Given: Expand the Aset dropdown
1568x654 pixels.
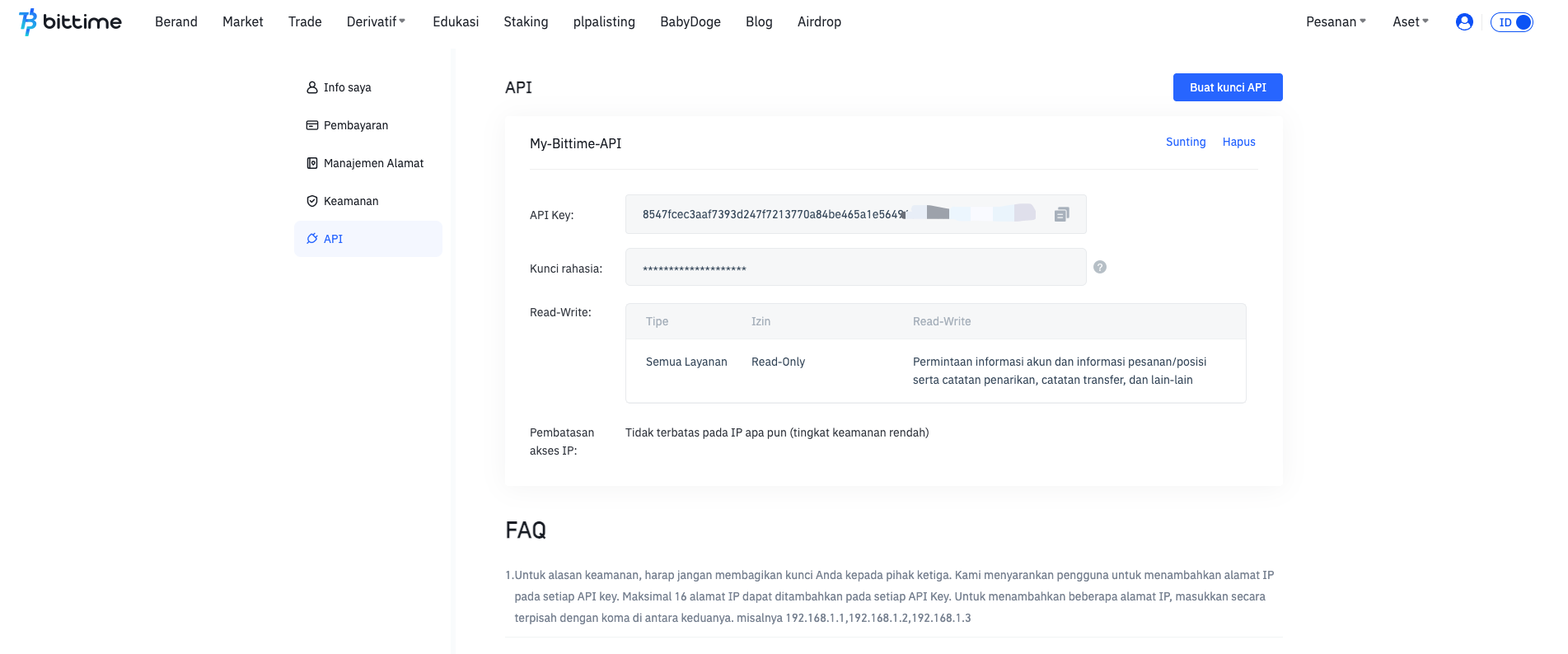Looking at the screenshot, I should point(1411,22).
